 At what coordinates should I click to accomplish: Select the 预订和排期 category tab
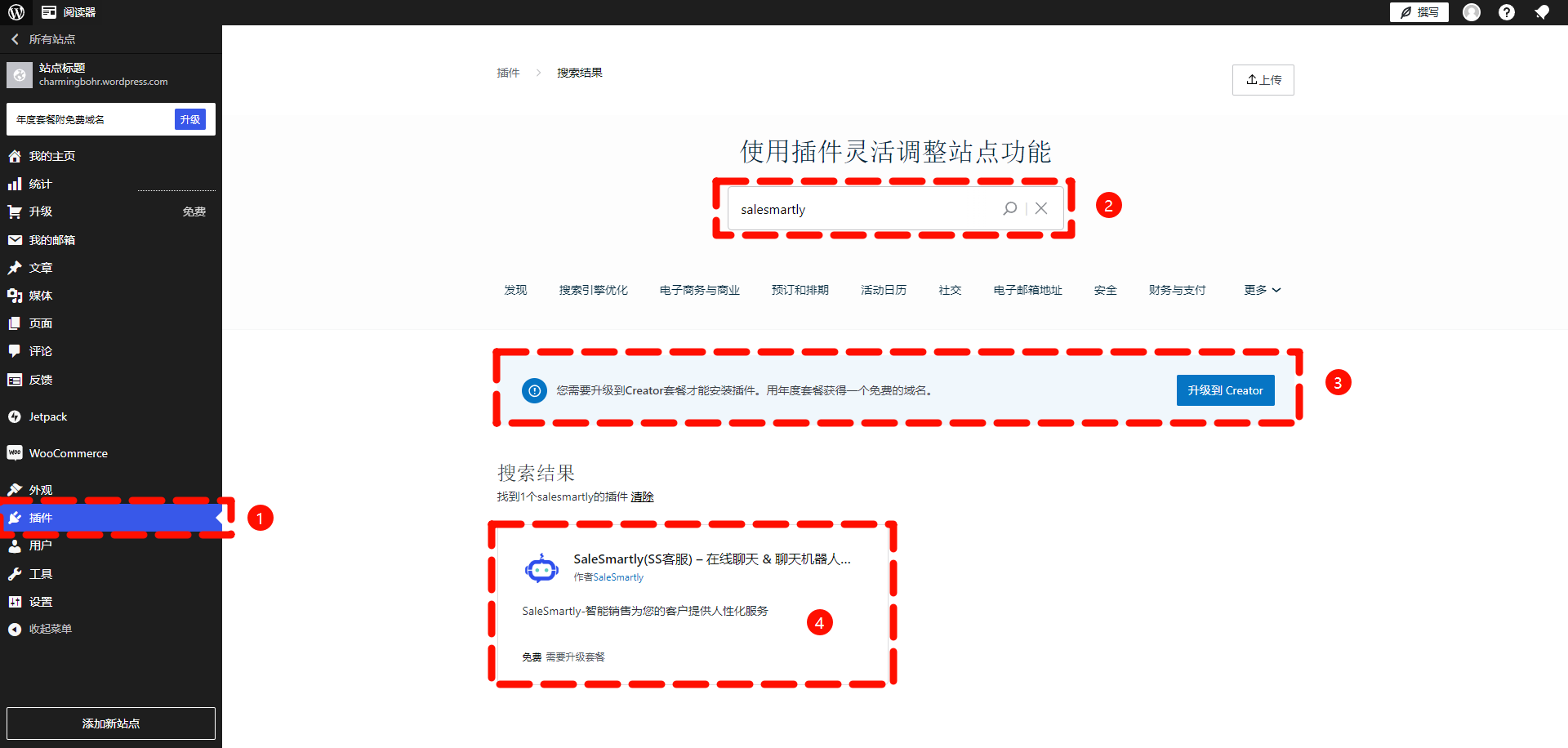click(800, 290)
